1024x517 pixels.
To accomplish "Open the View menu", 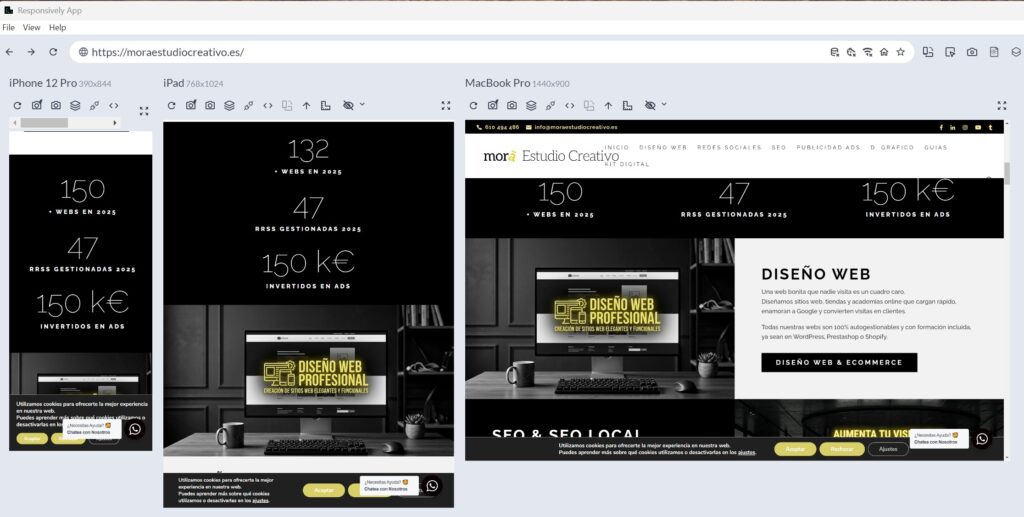I will click(31, 27).
